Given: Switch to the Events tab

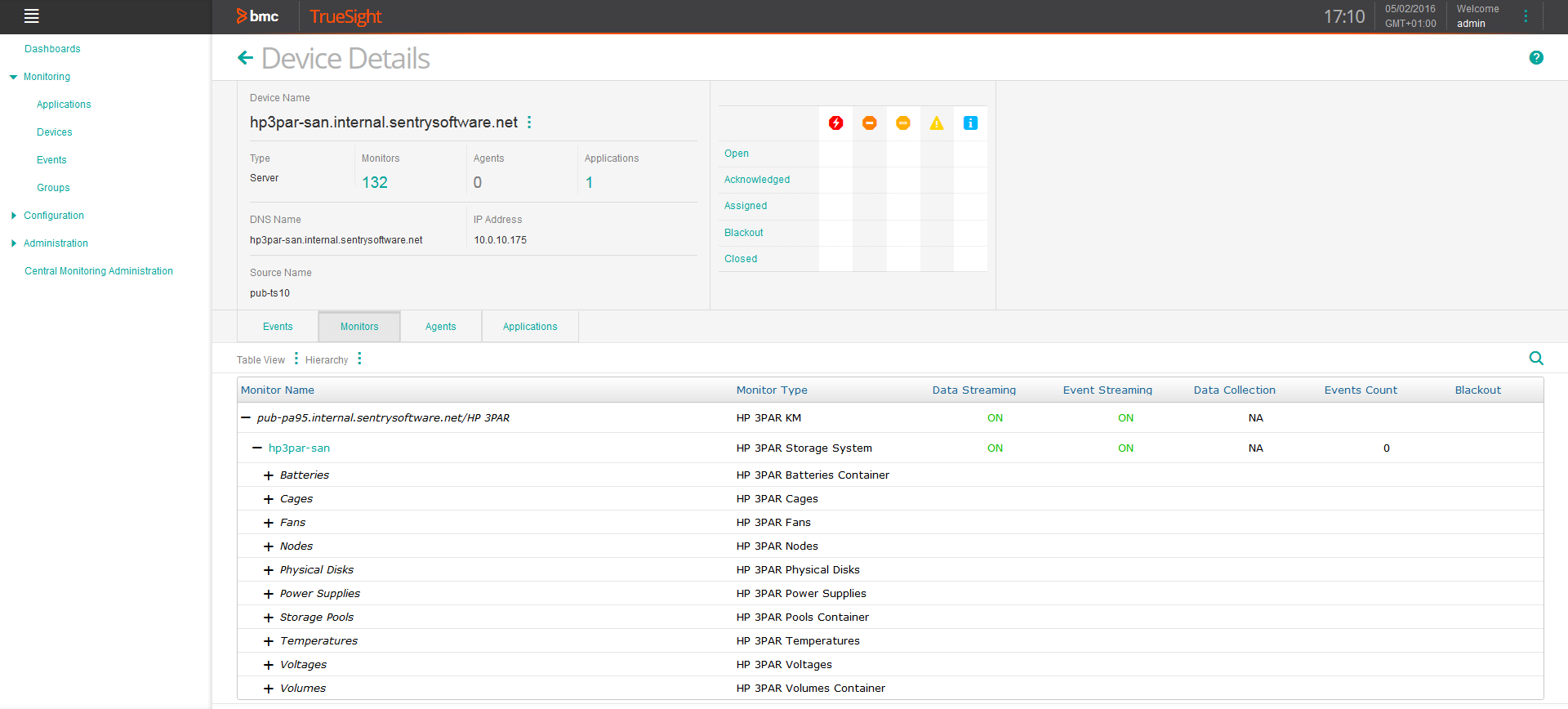Looking at the screenshot, I should (278, 327).
